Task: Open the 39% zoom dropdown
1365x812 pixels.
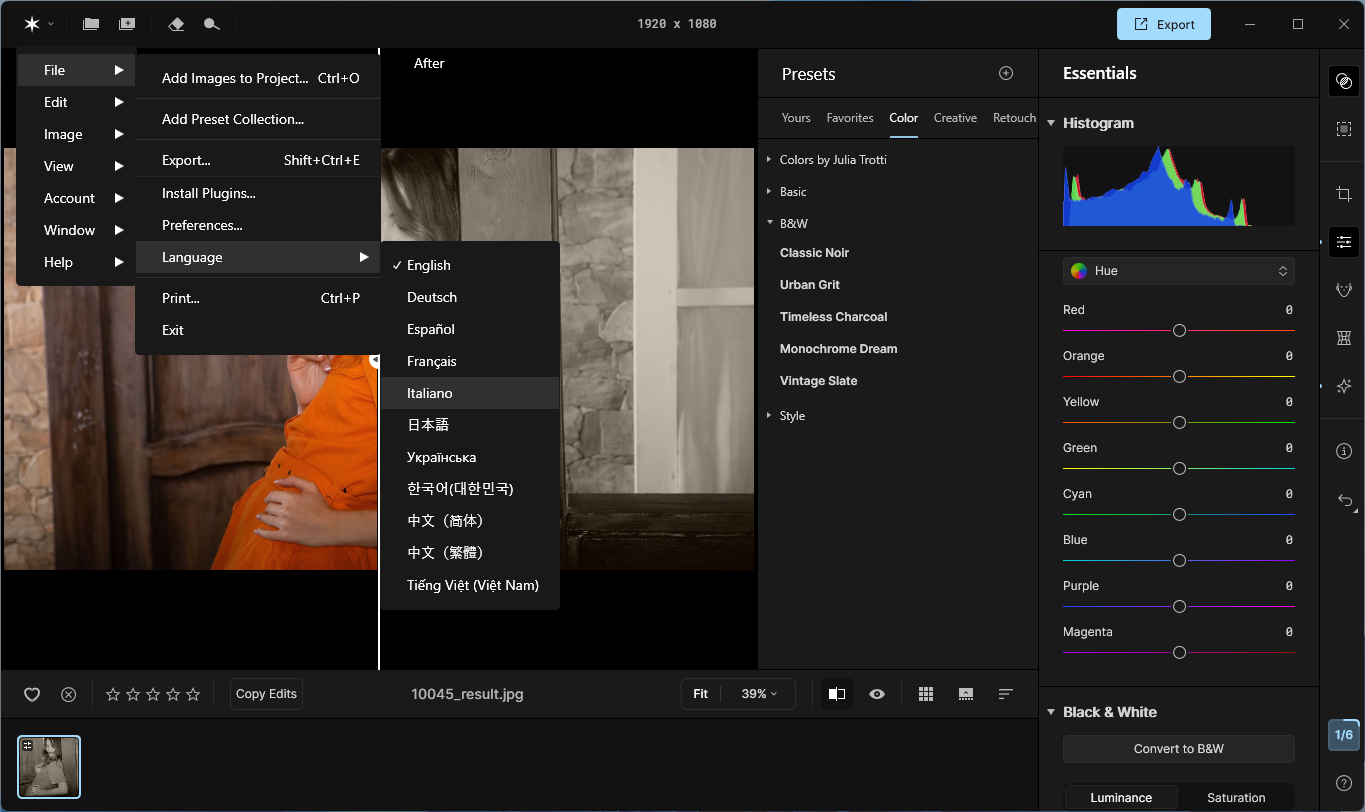Action: tap(759, 694)
